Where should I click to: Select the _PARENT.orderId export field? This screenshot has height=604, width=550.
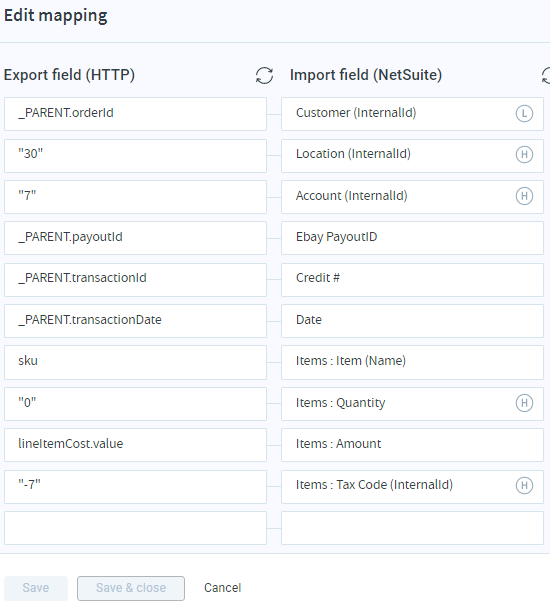click(x=135, y=114)
